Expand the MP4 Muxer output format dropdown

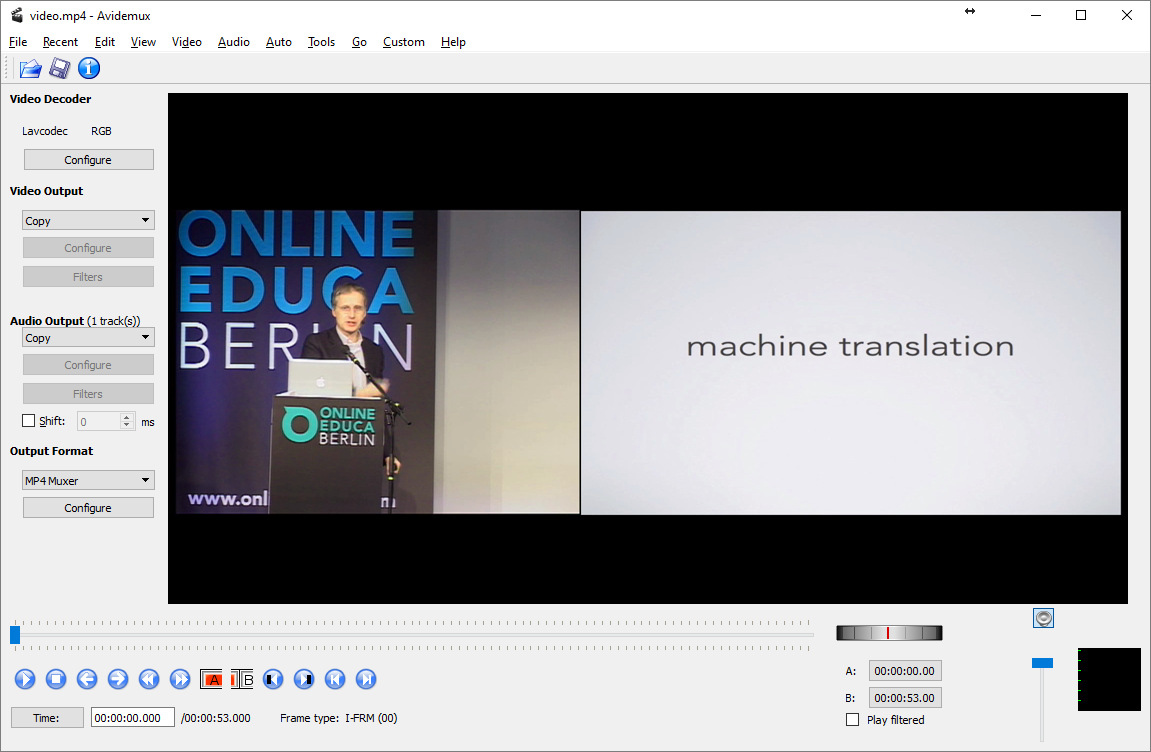tap(88, 480)
